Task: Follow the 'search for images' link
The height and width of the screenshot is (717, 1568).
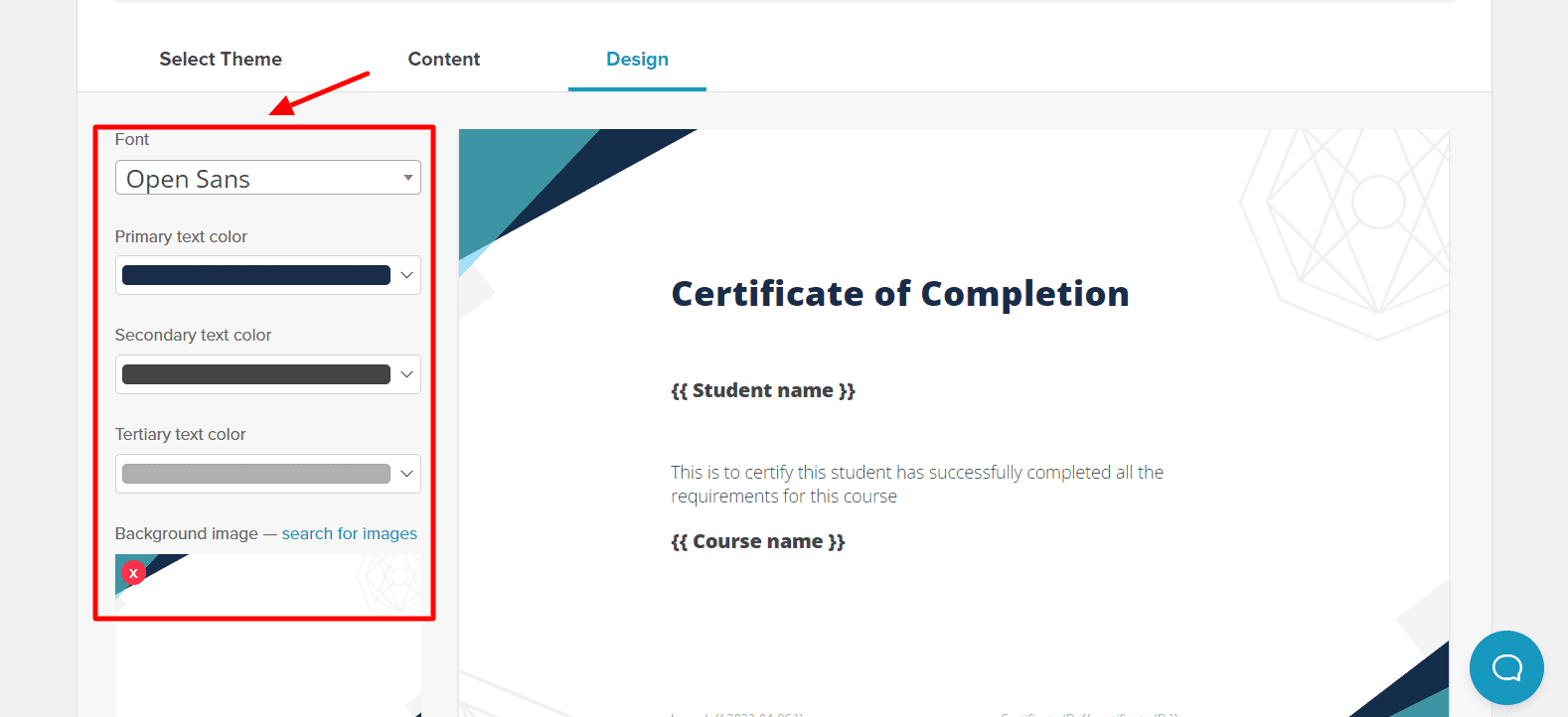Action: click(x=349, y=533)
